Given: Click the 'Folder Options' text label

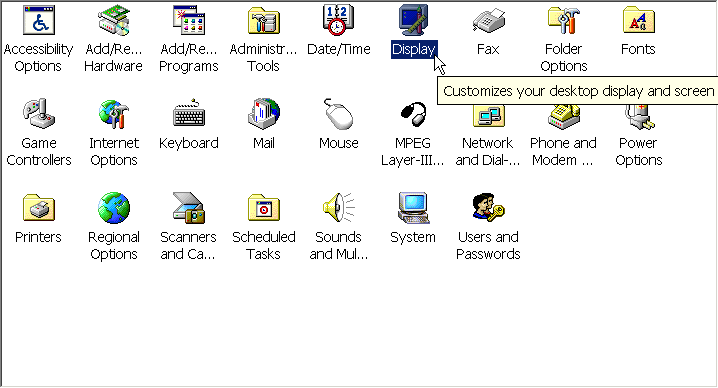Looking at the screenshot, I should click(564, 58).
